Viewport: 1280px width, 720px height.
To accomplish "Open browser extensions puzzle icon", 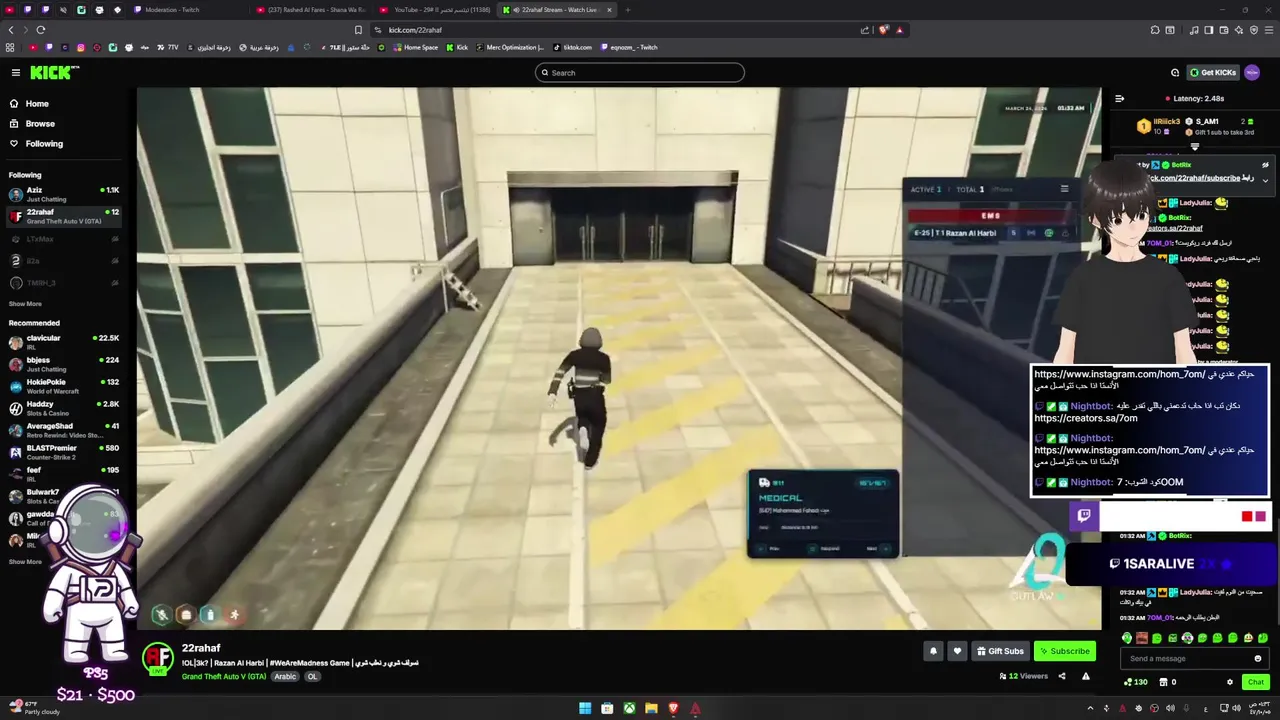I will [x=1155, y=29].
